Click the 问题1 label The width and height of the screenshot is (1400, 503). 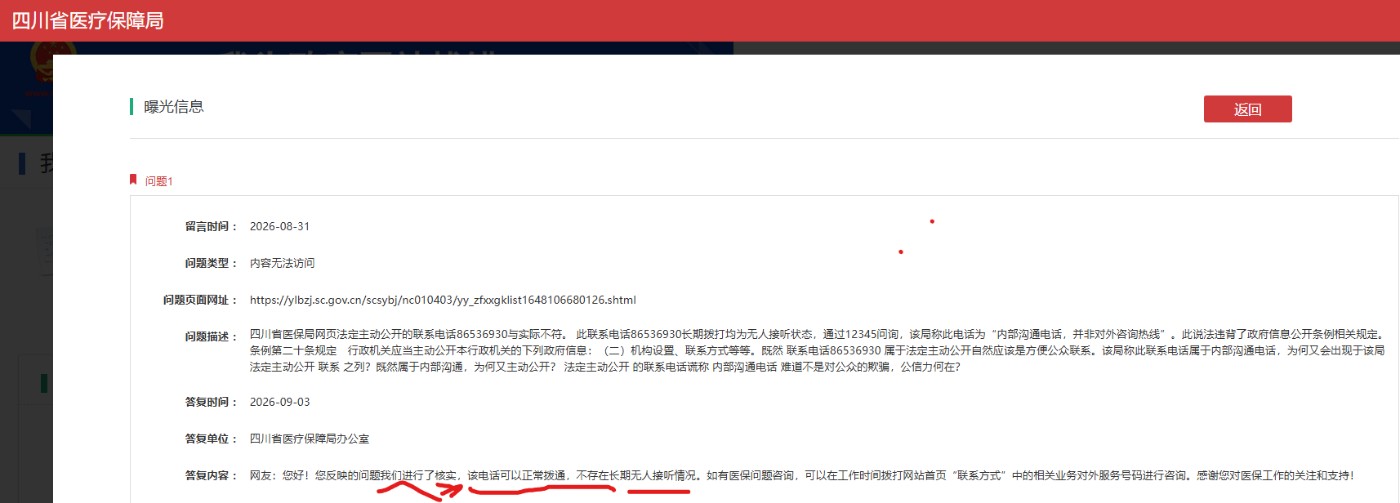(159, 181)
